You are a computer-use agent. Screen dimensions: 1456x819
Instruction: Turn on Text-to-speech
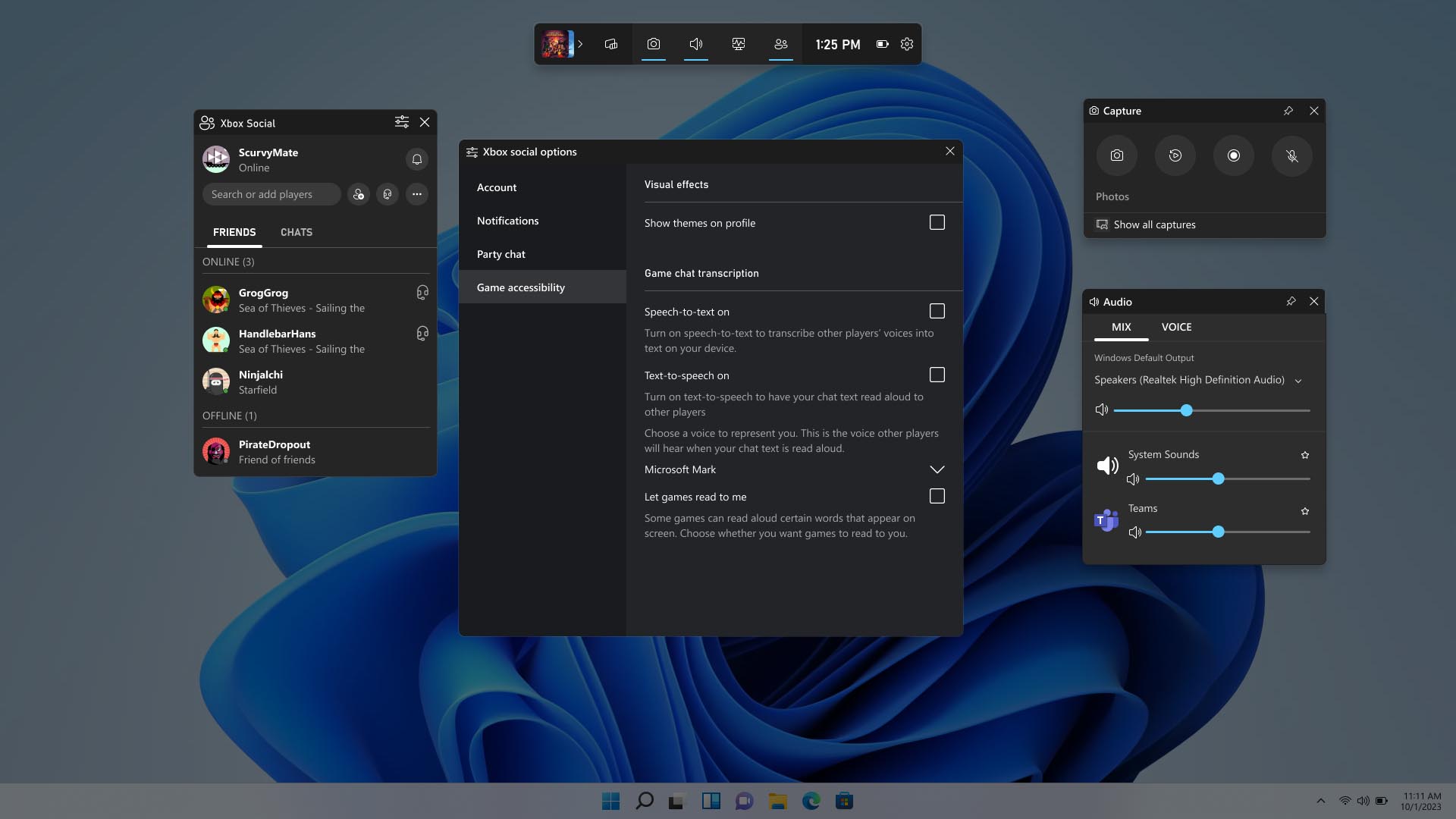(937, 375)
